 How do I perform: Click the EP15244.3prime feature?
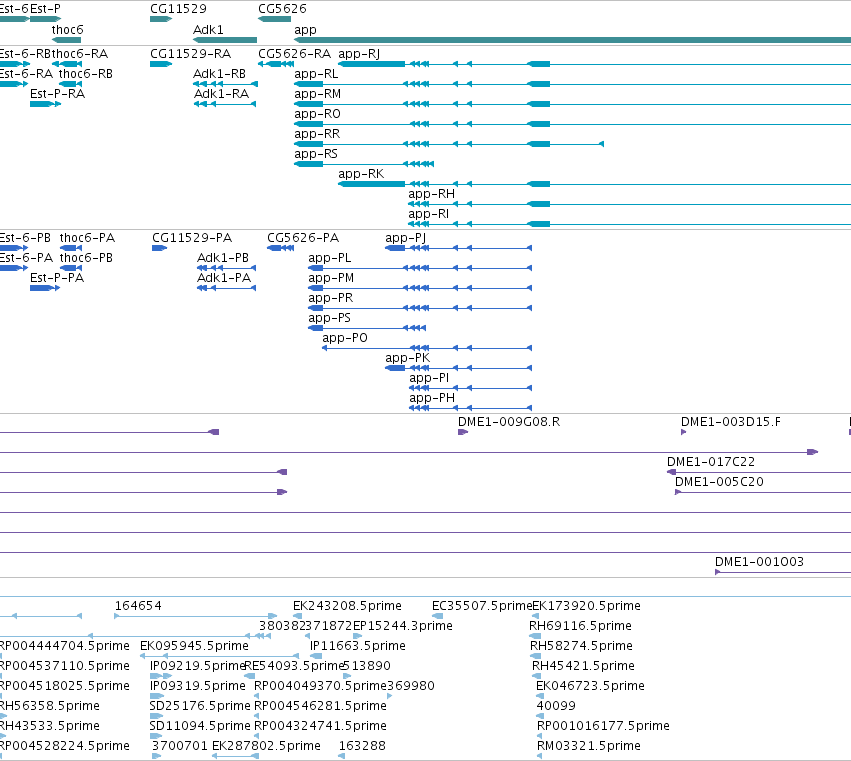tap(403, 626)
